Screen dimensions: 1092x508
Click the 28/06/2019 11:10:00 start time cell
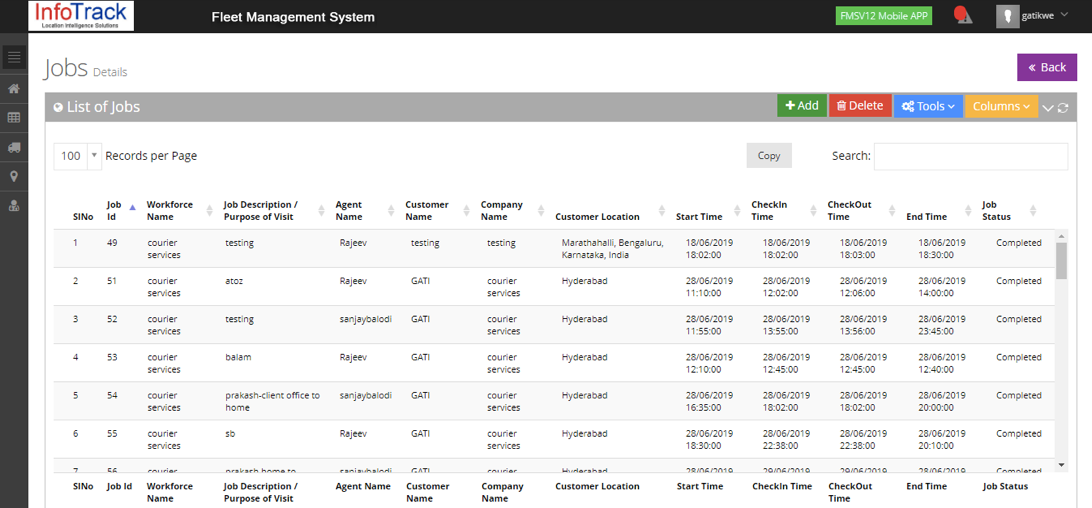(x=709, y=287)
